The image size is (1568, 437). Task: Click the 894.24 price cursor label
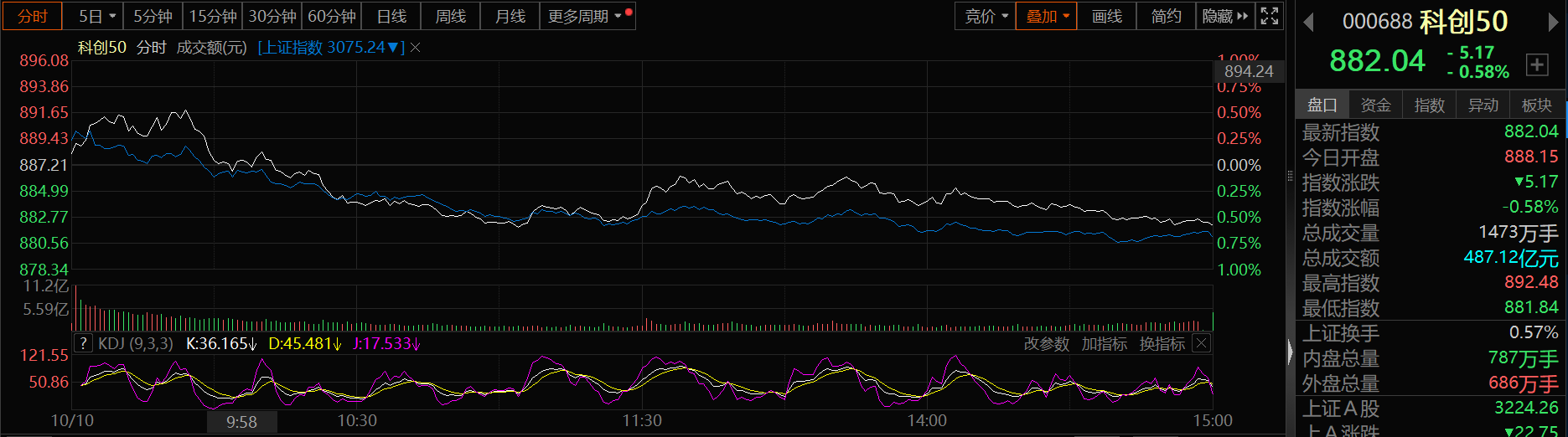pos(1249,71)
